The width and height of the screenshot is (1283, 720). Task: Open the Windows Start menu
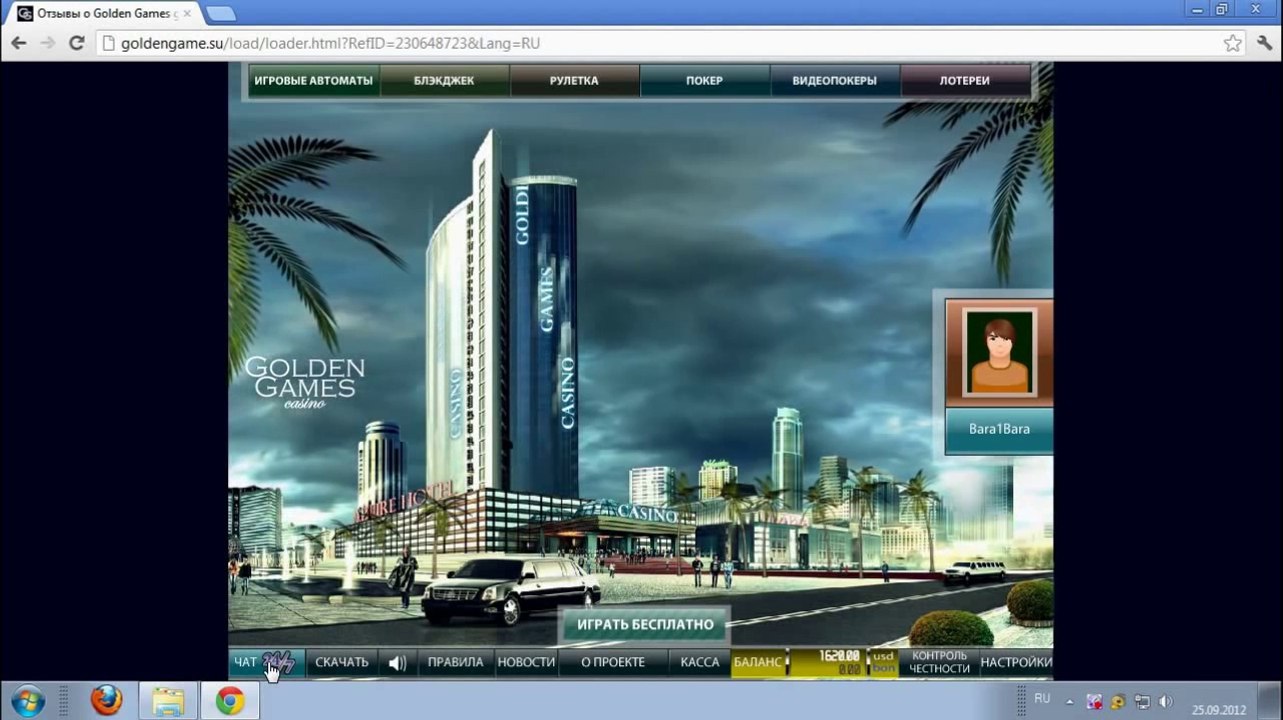[27, 700]
